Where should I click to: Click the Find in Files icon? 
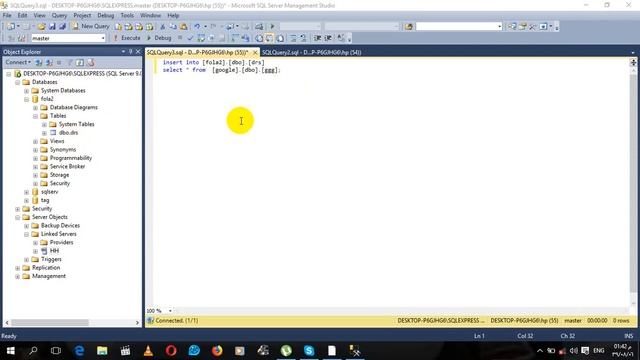point(408,27)
